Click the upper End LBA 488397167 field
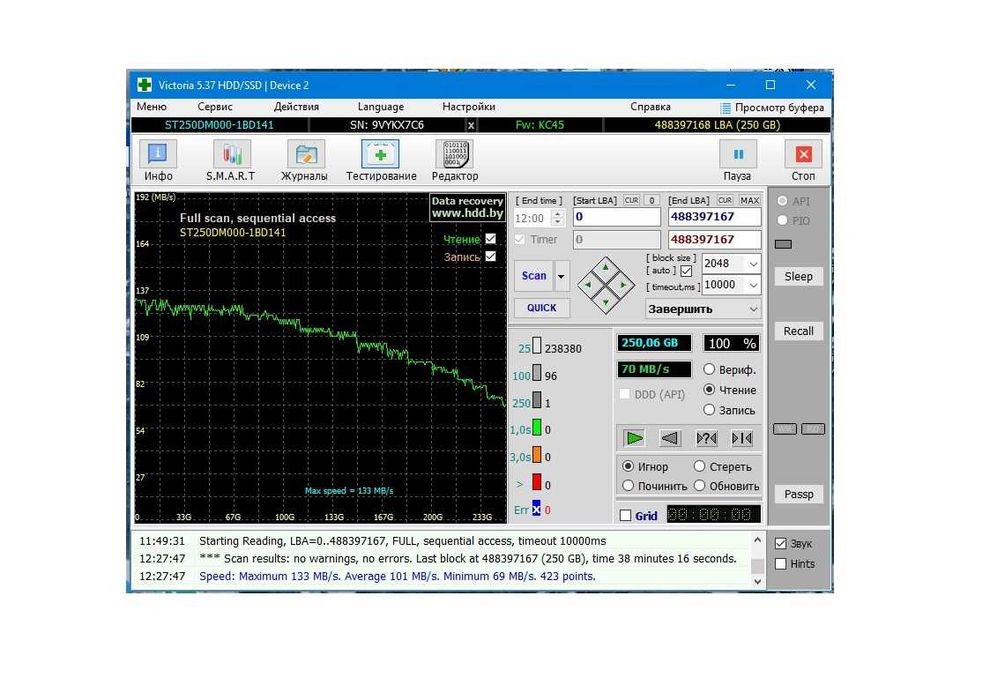The image size is (990, 700). point(714,217)
